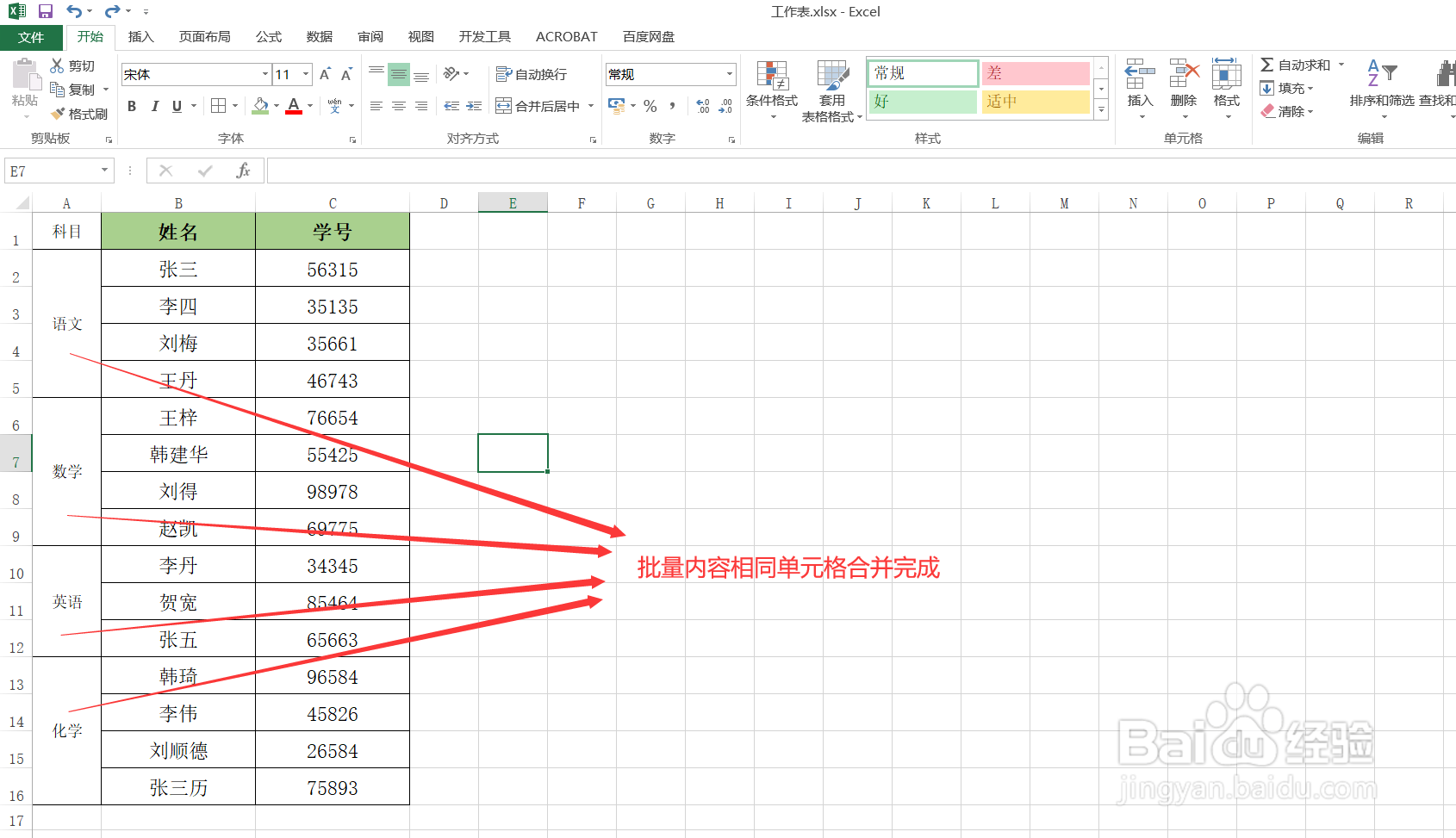
Task: Toggle Italic formatting
Action: 155,106
